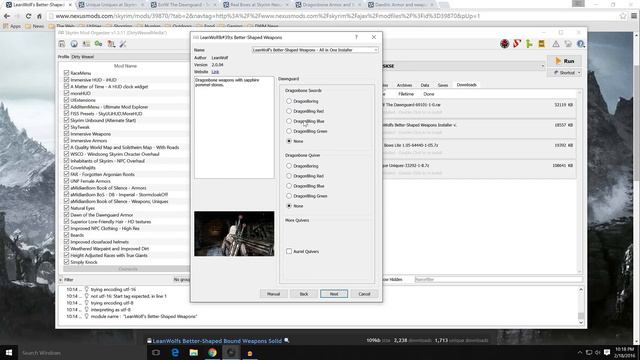This screenshot has height=360, width=640.
Task: Open the warning triangle problems icon
Action: [556, 44]
